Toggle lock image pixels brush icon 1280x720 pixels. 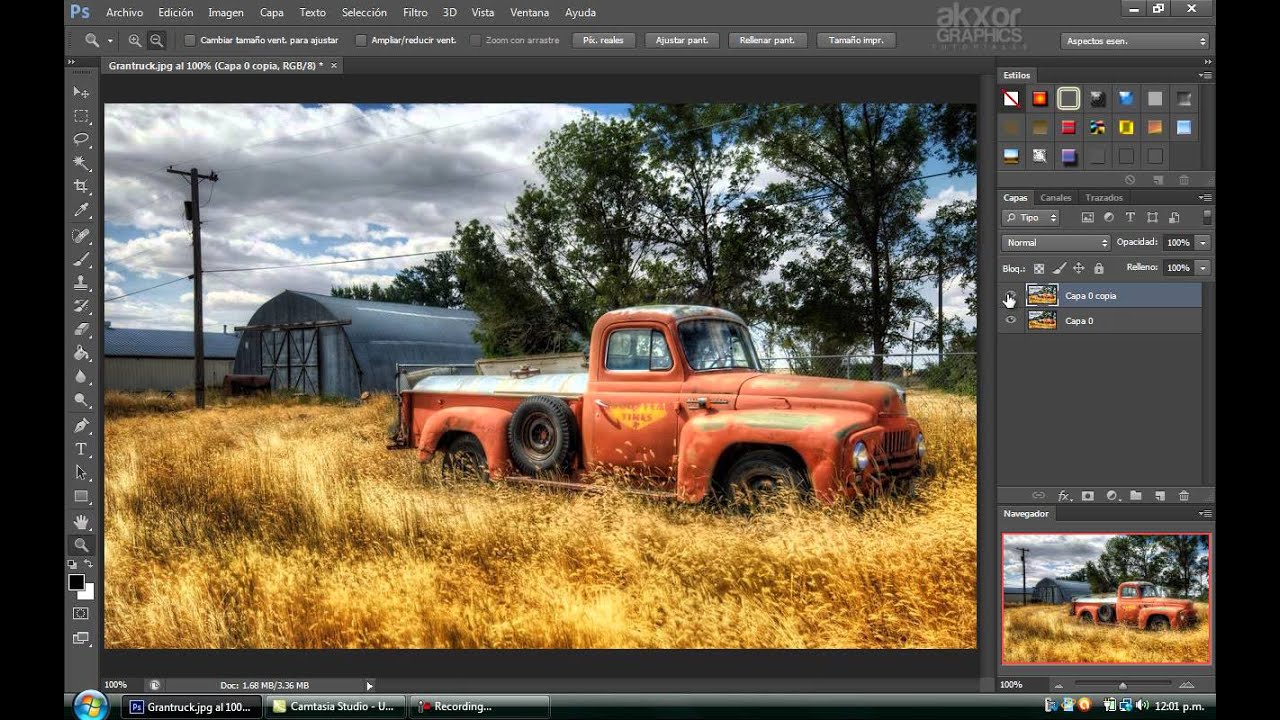coord(1059,269)
